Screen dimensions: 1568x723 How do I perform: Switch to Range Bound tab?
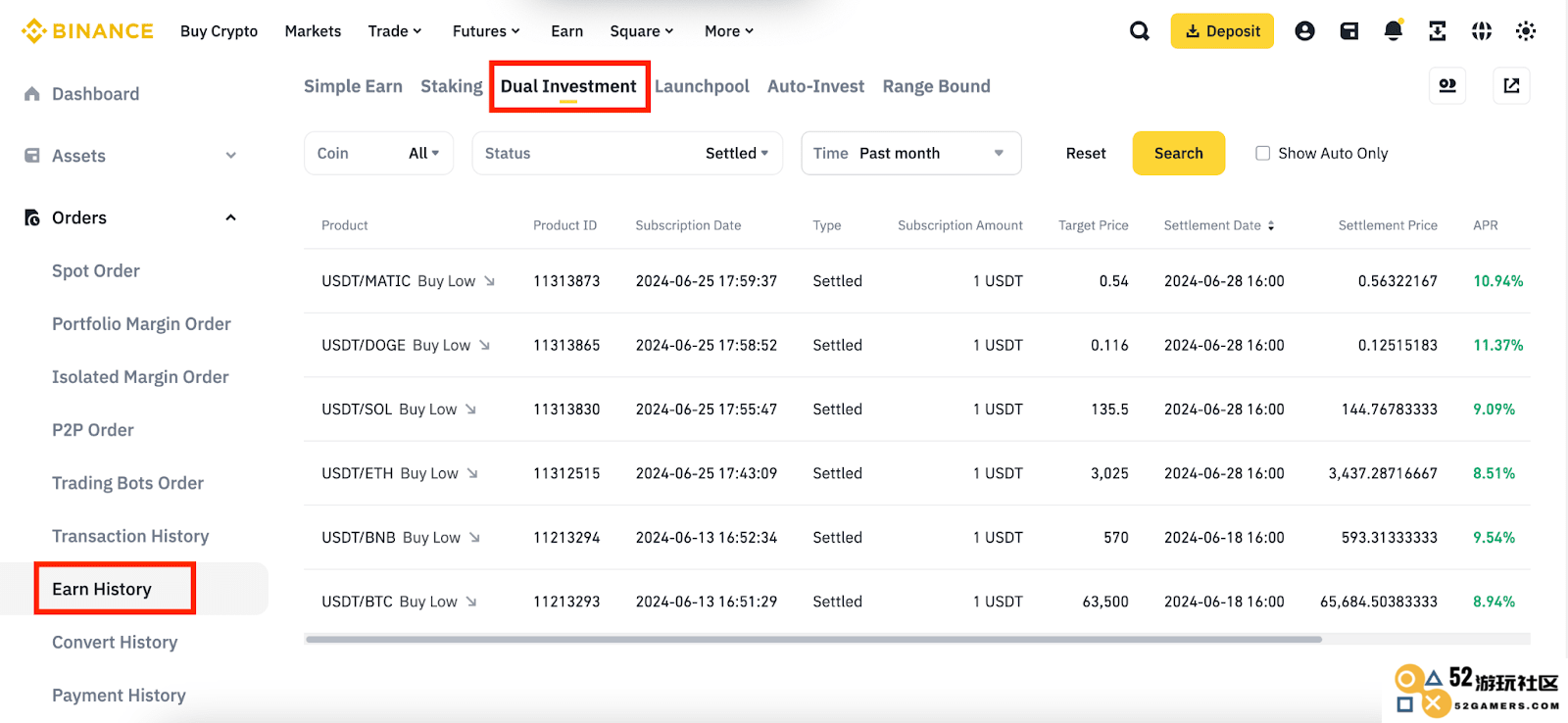936,86
